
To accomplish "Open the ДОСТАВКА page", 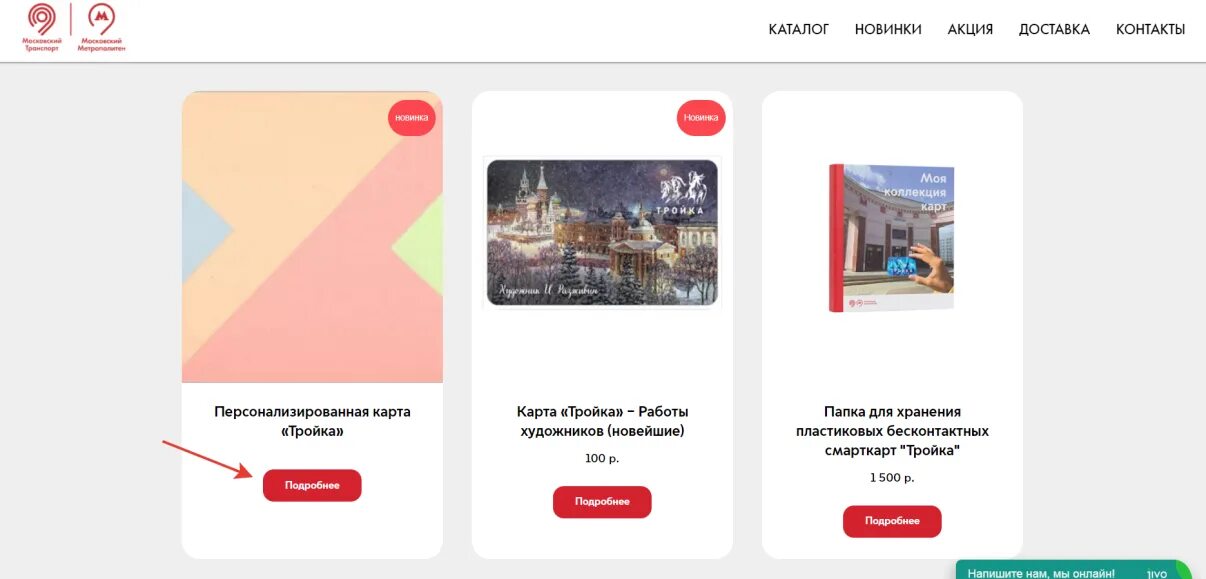I will point(1054,29).
